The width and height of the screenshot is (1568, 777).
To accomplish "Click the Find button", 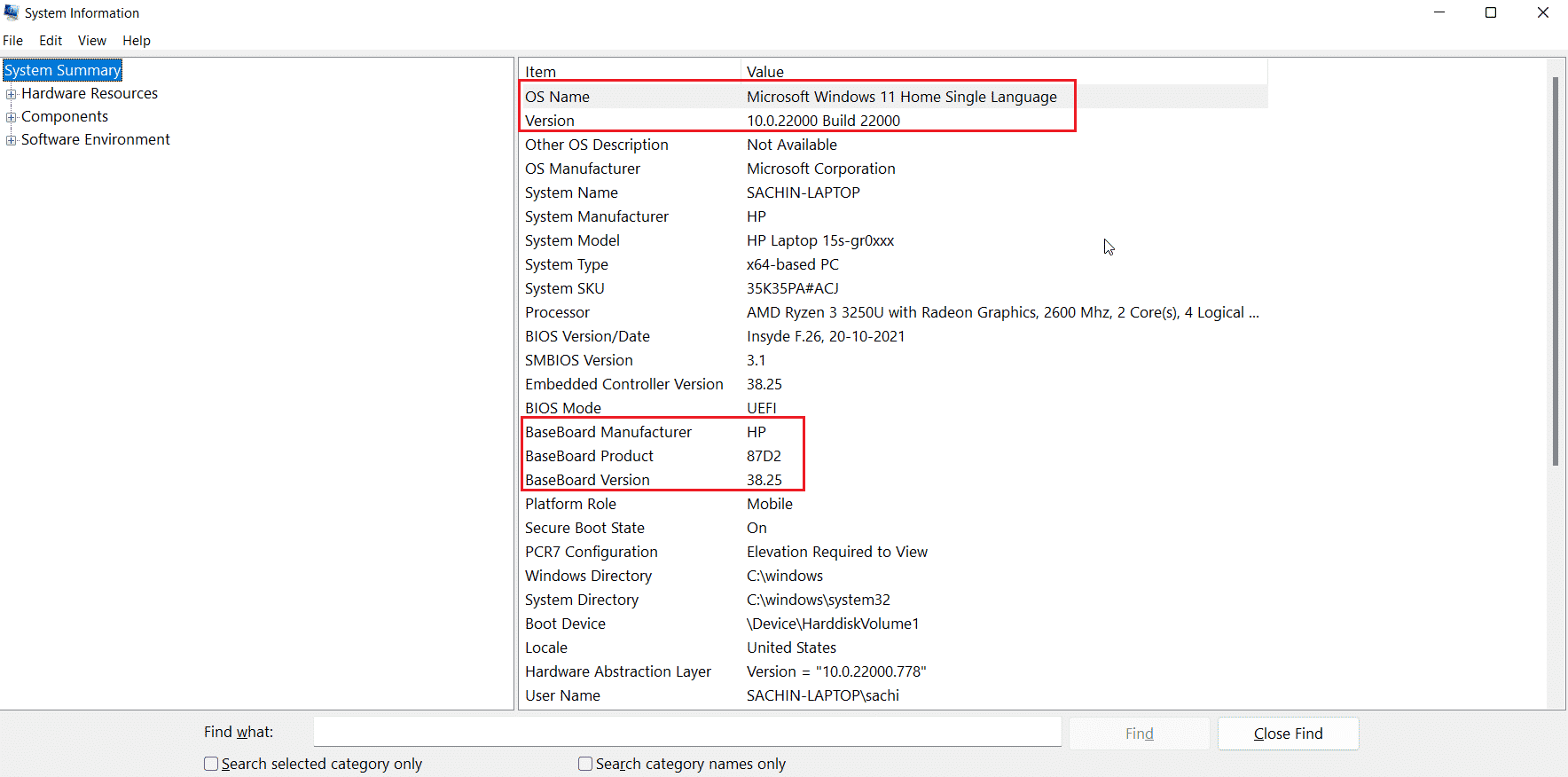I will (x=1140, y=734).
